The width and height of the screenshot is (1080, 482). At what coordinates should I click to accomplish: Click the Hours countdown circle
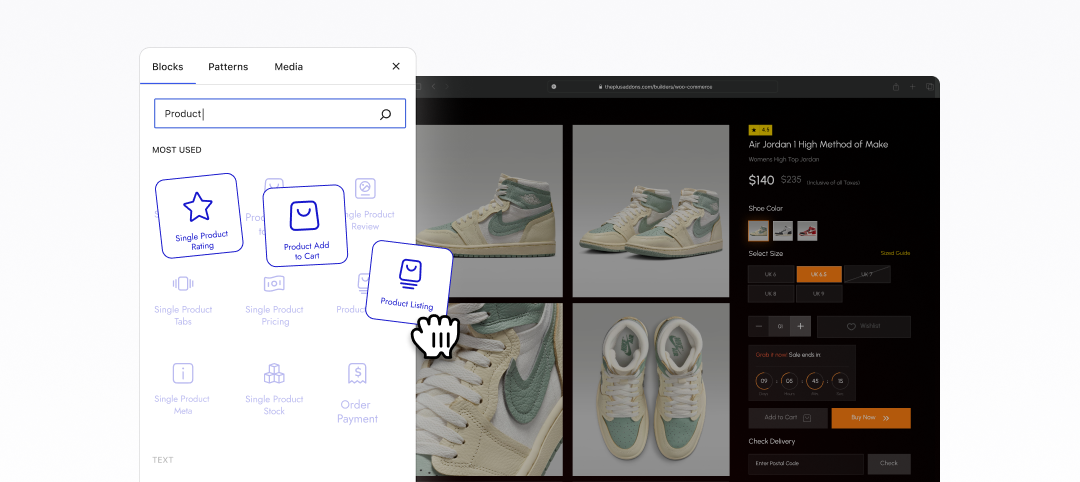789,381
